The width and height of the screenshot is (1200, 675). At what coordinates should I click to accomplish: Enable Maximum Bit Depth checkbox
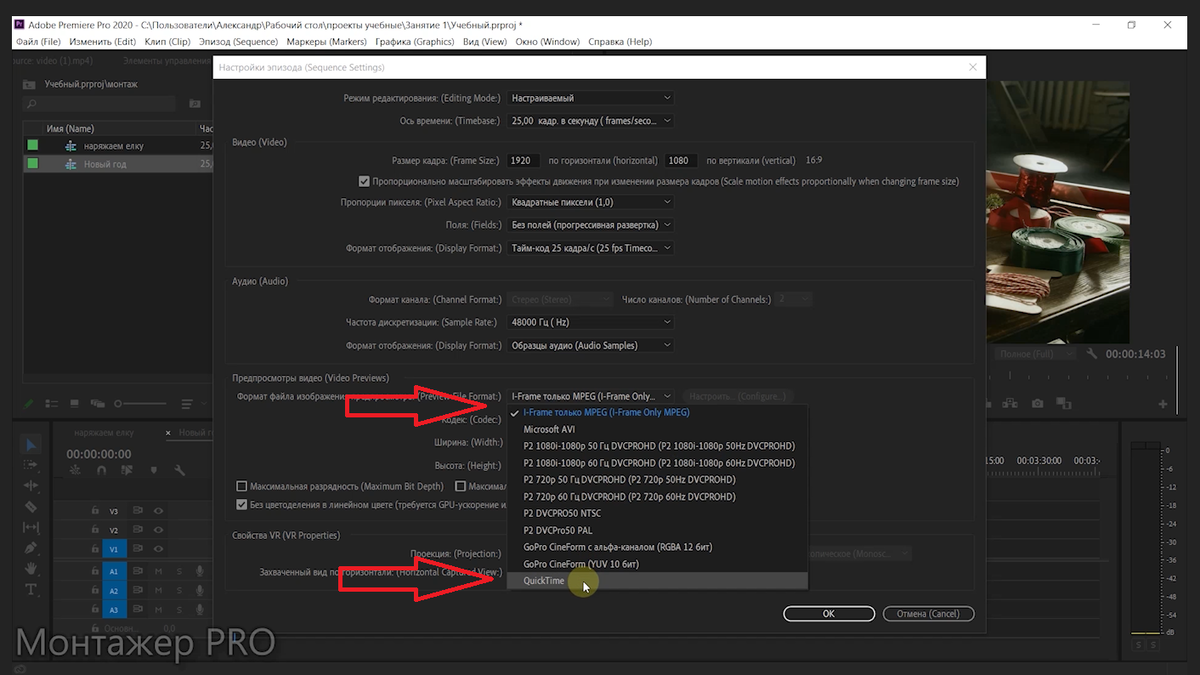tap(241, 486)
